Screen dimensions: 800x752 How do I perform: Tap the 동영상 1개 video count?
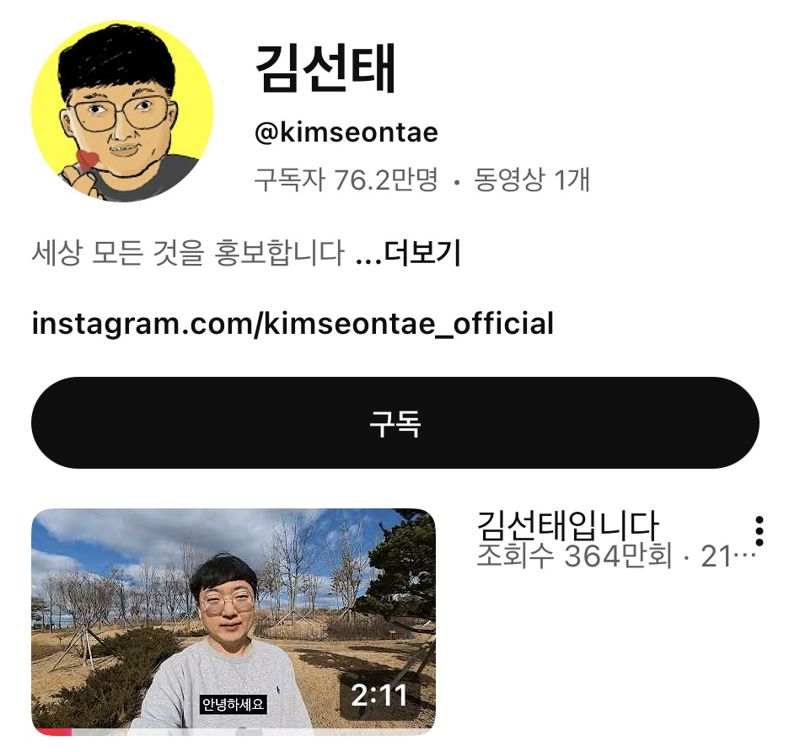532,180
